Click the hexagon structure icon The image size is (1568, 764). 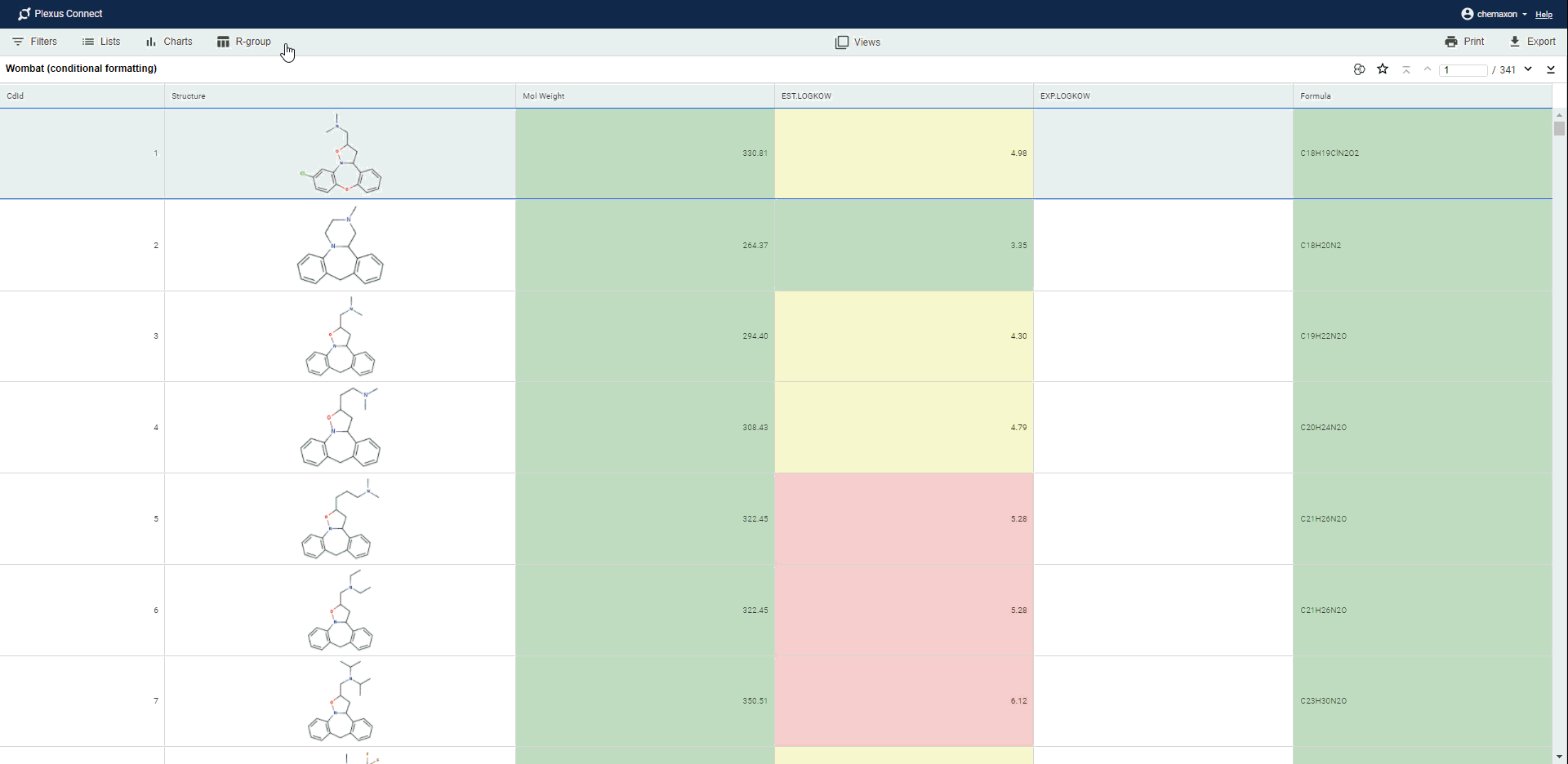pos(1359,69)
